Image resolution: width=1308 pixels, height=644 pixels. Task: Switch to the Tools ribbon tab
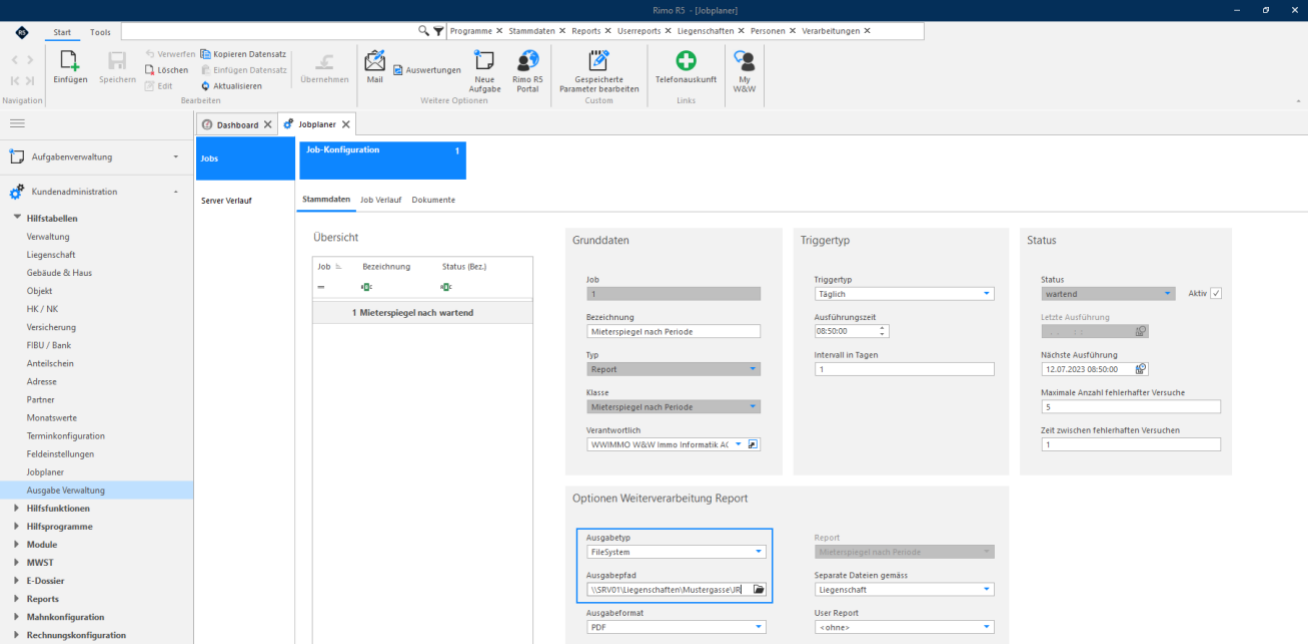100,32
